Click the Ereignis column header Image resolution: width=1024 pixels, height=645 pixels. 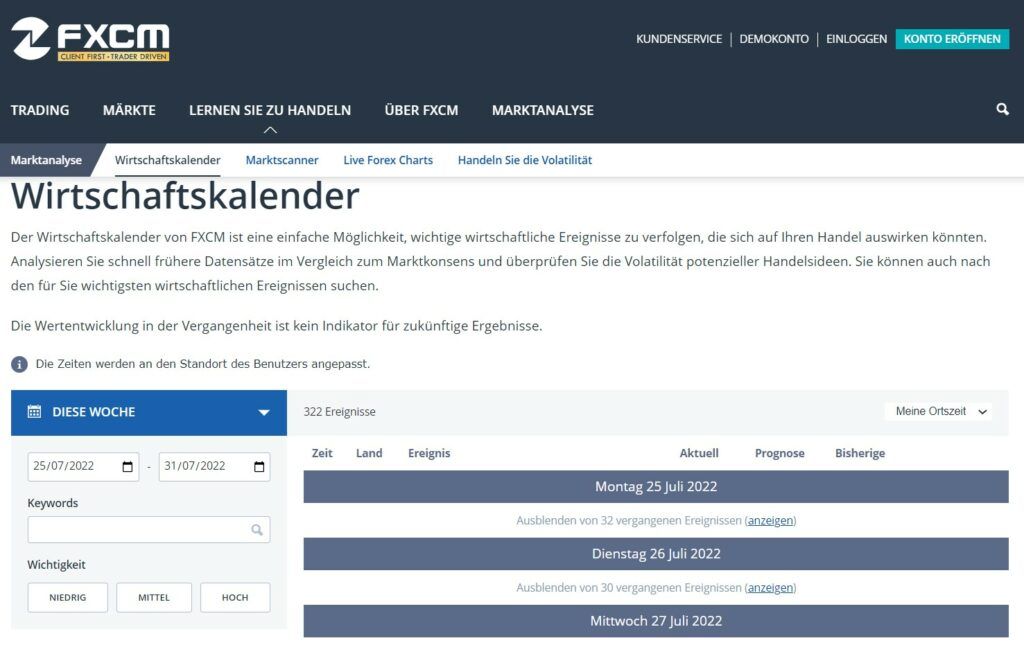coord(429,453)
